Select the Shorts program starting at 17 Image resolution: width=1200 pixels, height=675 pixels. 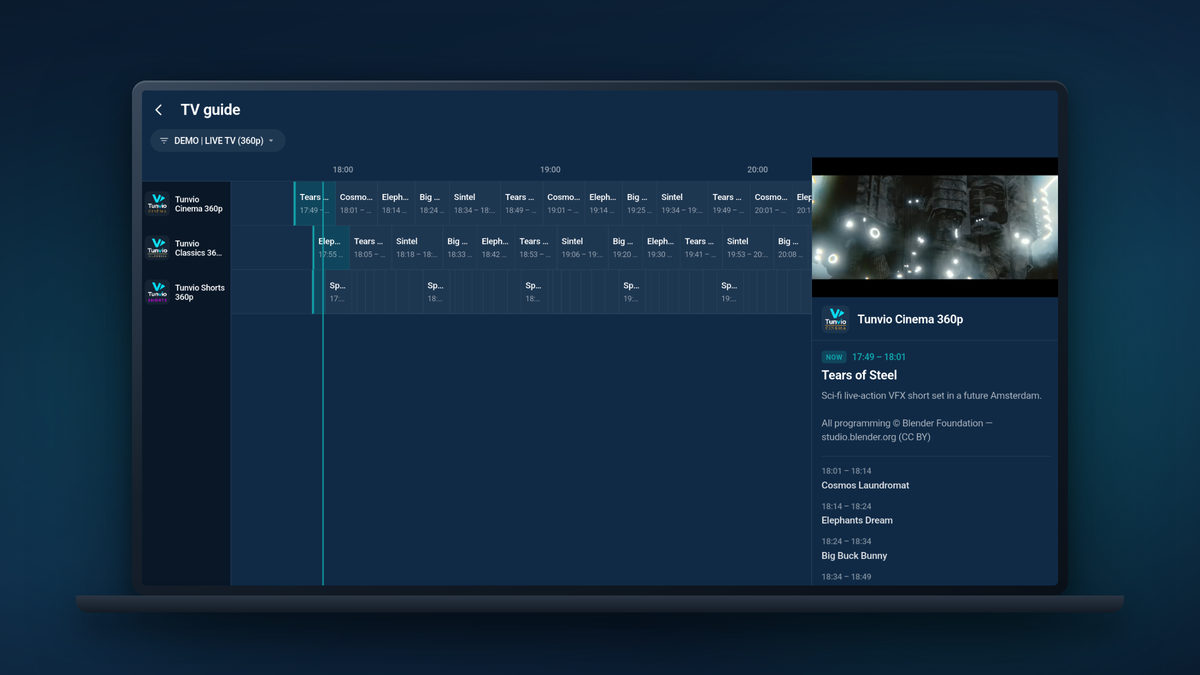tap(337, 291)
